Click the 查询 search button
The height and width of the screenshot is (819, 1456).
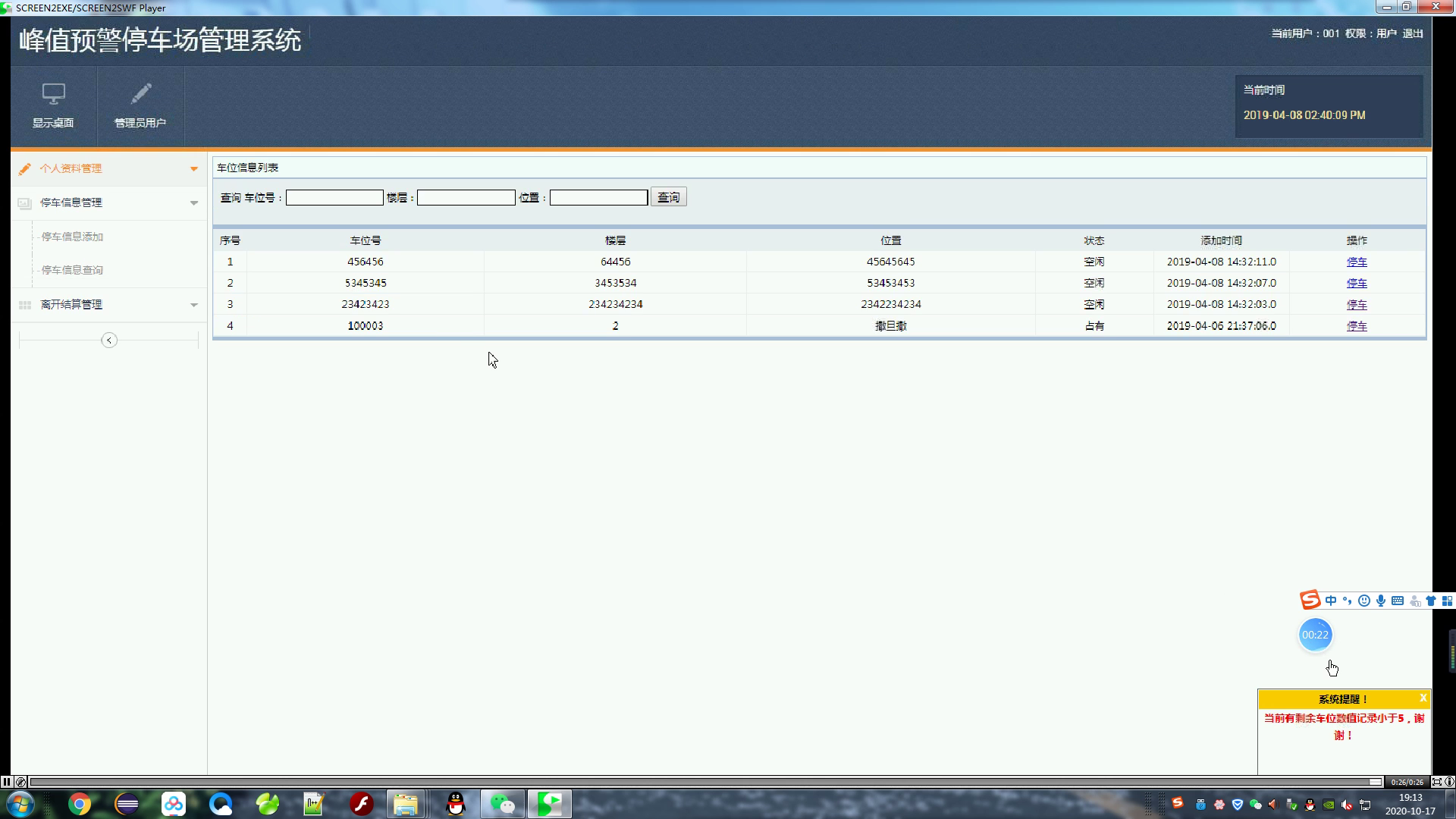pos(669,197)
